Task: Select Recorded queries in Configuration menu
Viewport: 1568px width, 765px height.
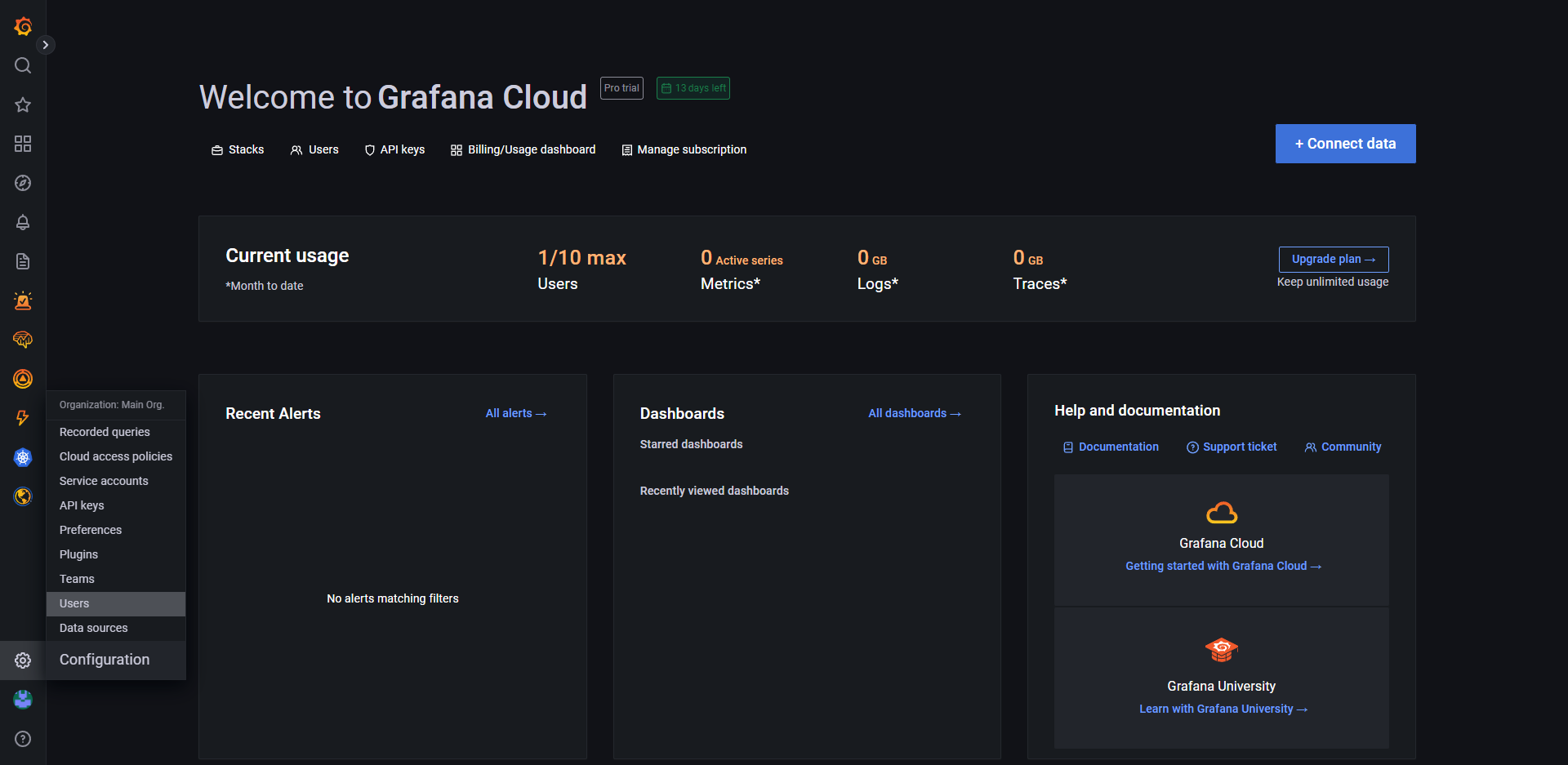Action: 116,432
